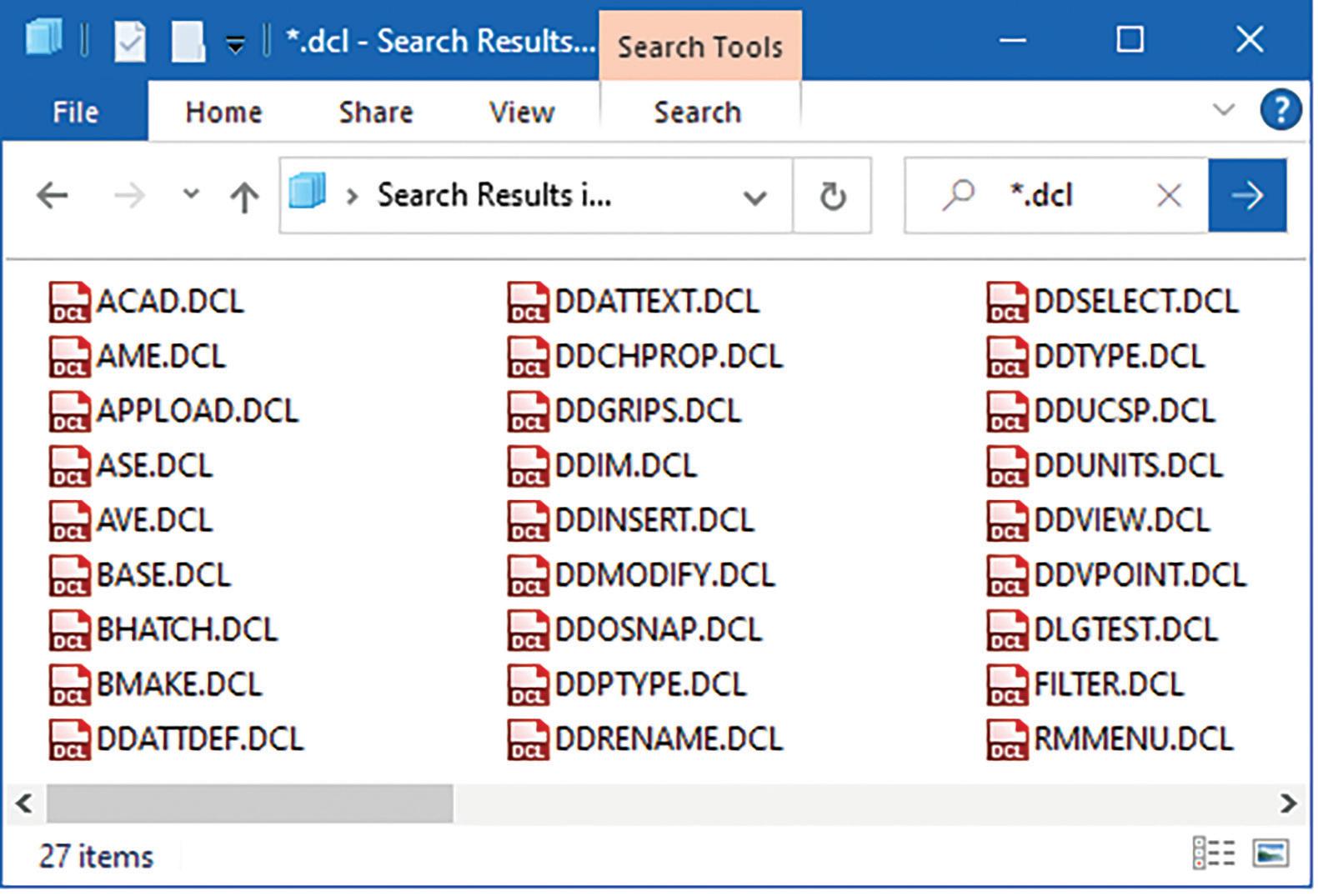The height and width of the screenshot is (896, 1318).
Task: Switch to large thumbnails view
Action: click(x=1270, y=853)
